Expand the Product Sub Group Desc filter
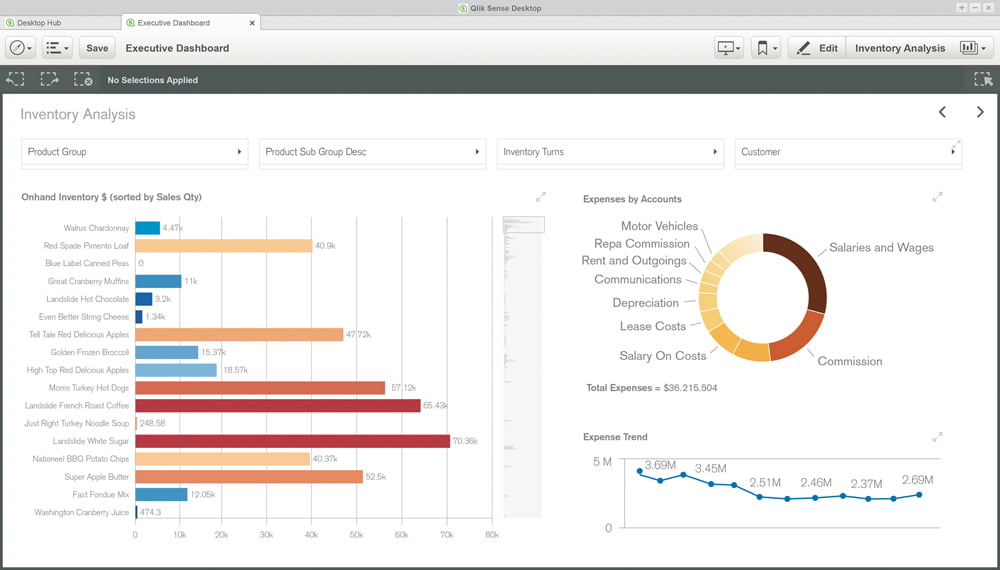This screenshot has height=570, width=1000. click(x=372, y=152)
